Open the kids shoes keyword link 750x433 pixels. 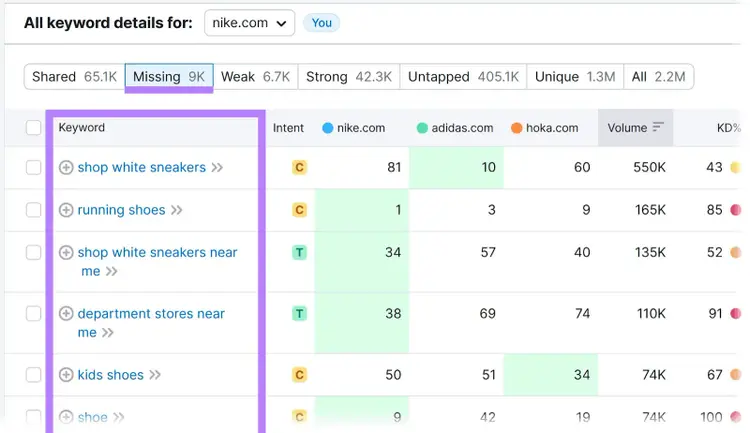coord(110,375)
